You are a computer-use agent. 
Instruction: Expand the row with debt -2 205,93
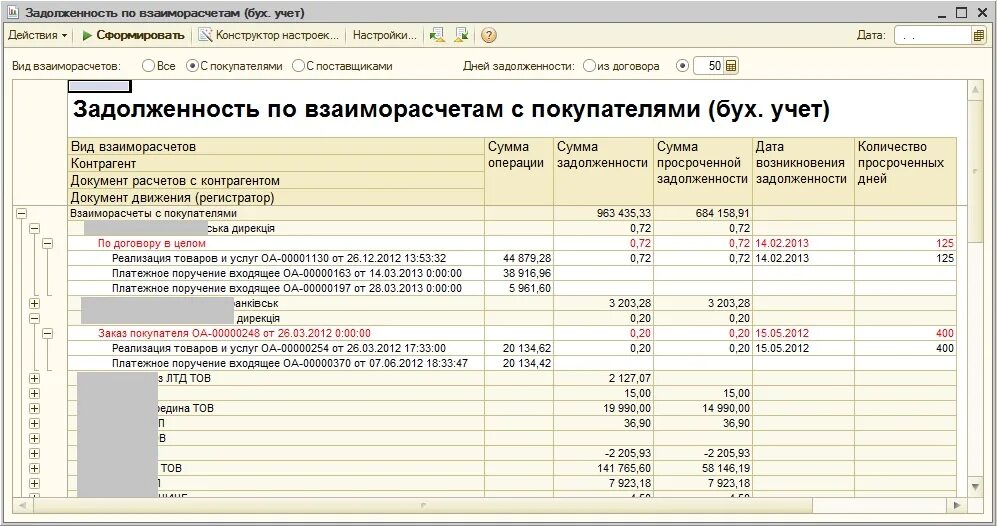click(x=34, y=453)
